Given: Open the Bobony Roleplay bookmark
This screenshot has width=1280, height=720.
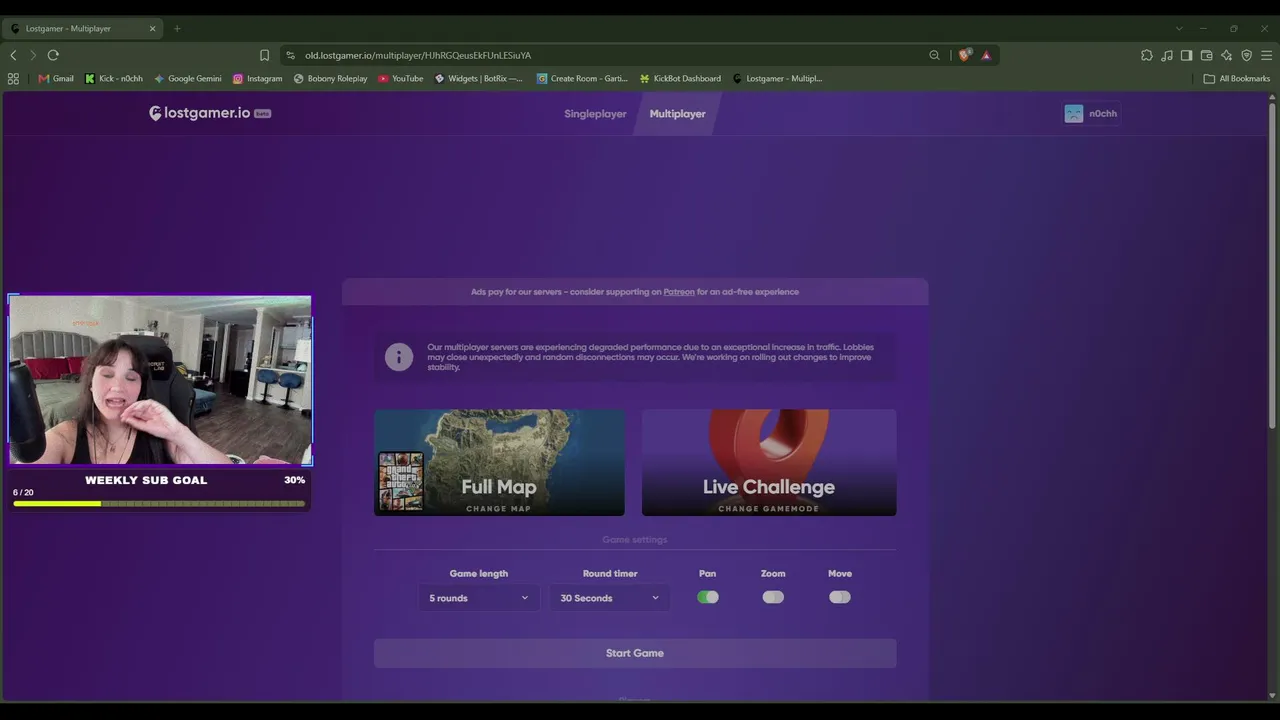Looking at the screenshot, I should pyautogui.click(x=331, y=78).
